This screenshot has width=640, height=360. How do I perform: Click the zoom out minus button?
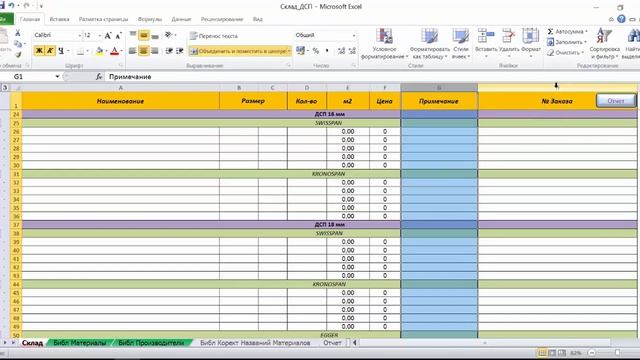pos(591,353)
